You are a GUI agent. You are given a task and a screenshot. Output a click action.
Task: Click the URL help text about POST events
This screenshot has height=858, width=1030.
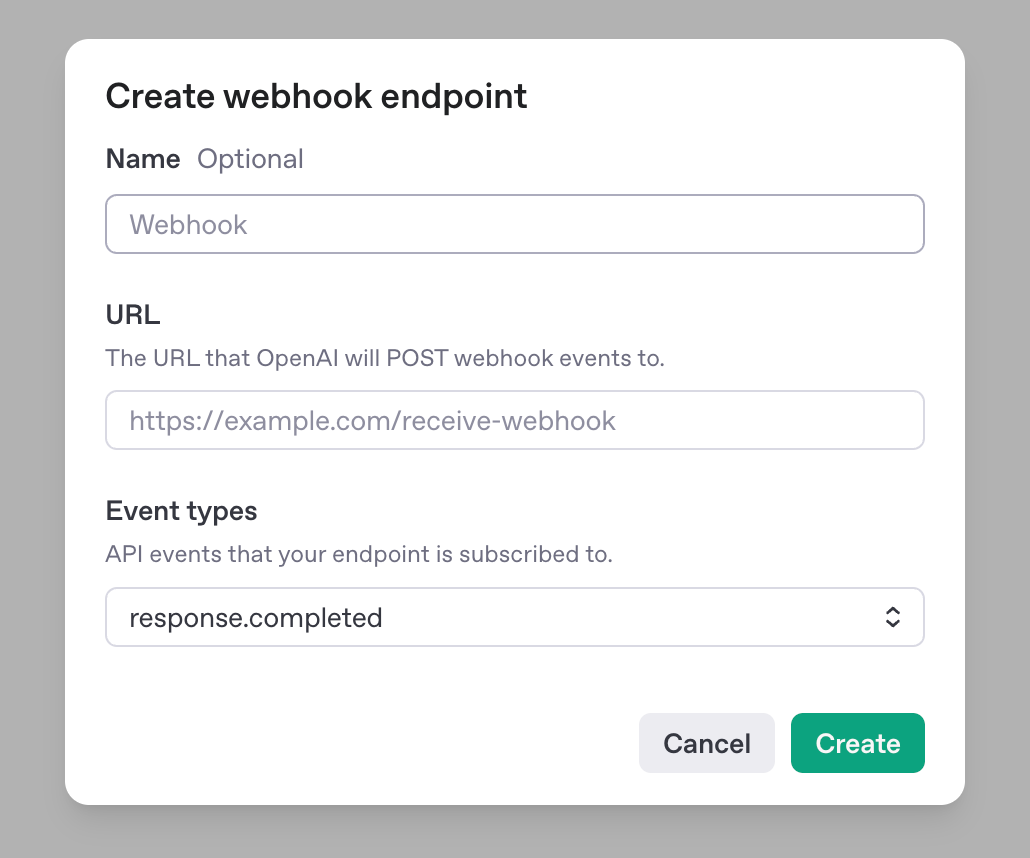(x=385, y=358)
